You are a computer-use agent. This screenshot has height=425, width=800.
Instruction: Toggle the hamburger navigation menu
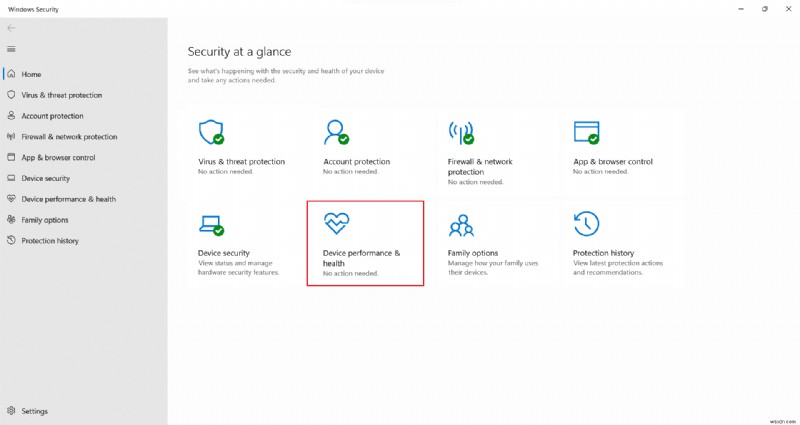click(11, 49)
